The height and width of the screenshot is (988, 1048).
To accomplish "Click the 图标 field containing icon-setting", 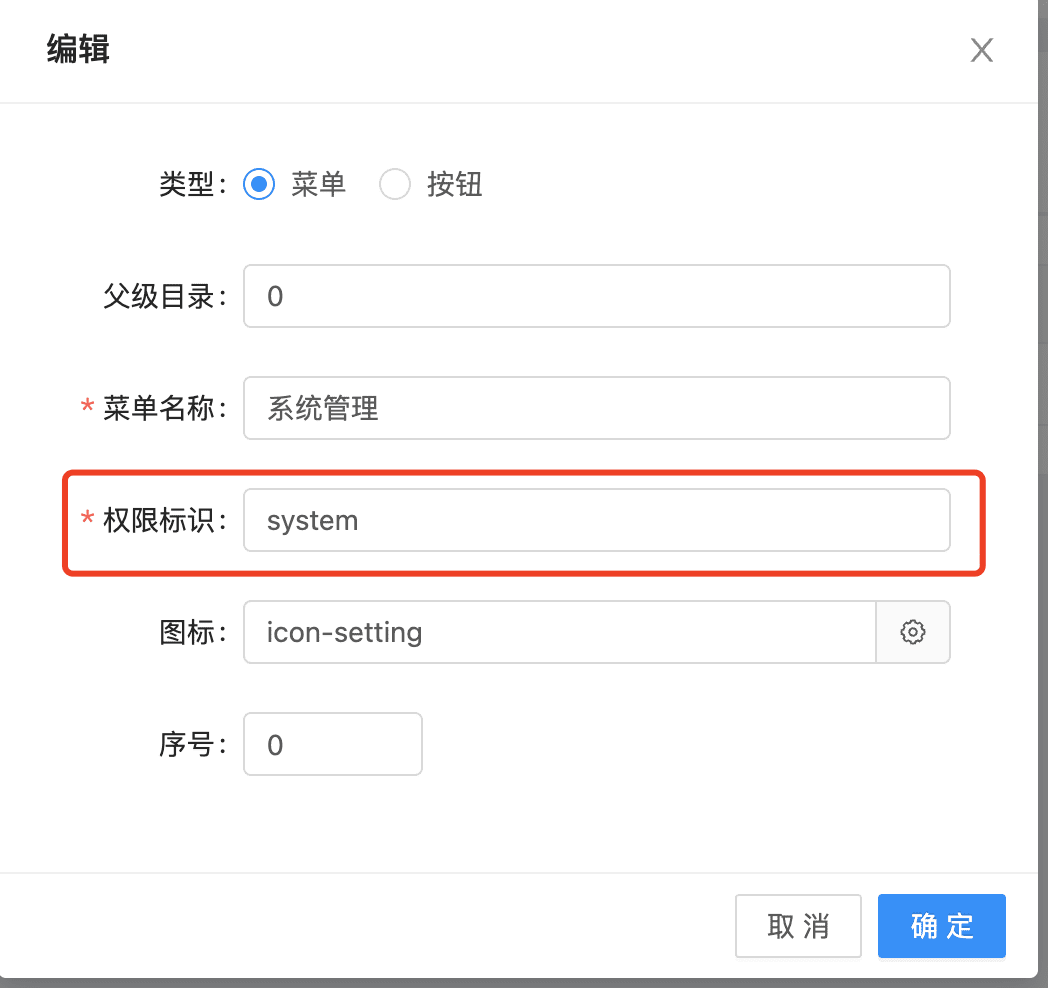I will click(x=560, y=632).
